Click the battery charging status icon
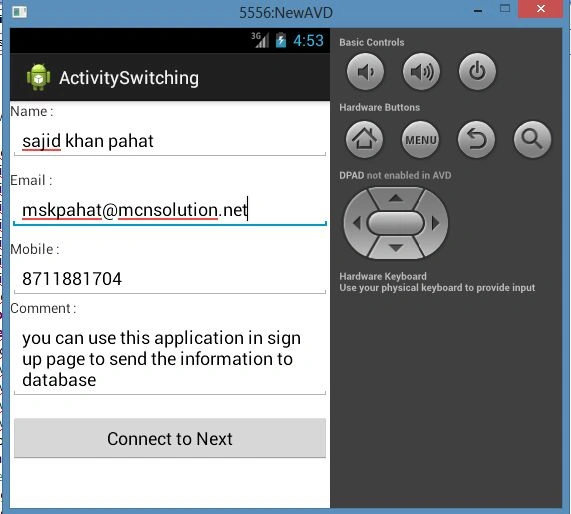This screenshot has height=514, width=571. (281, 40)
